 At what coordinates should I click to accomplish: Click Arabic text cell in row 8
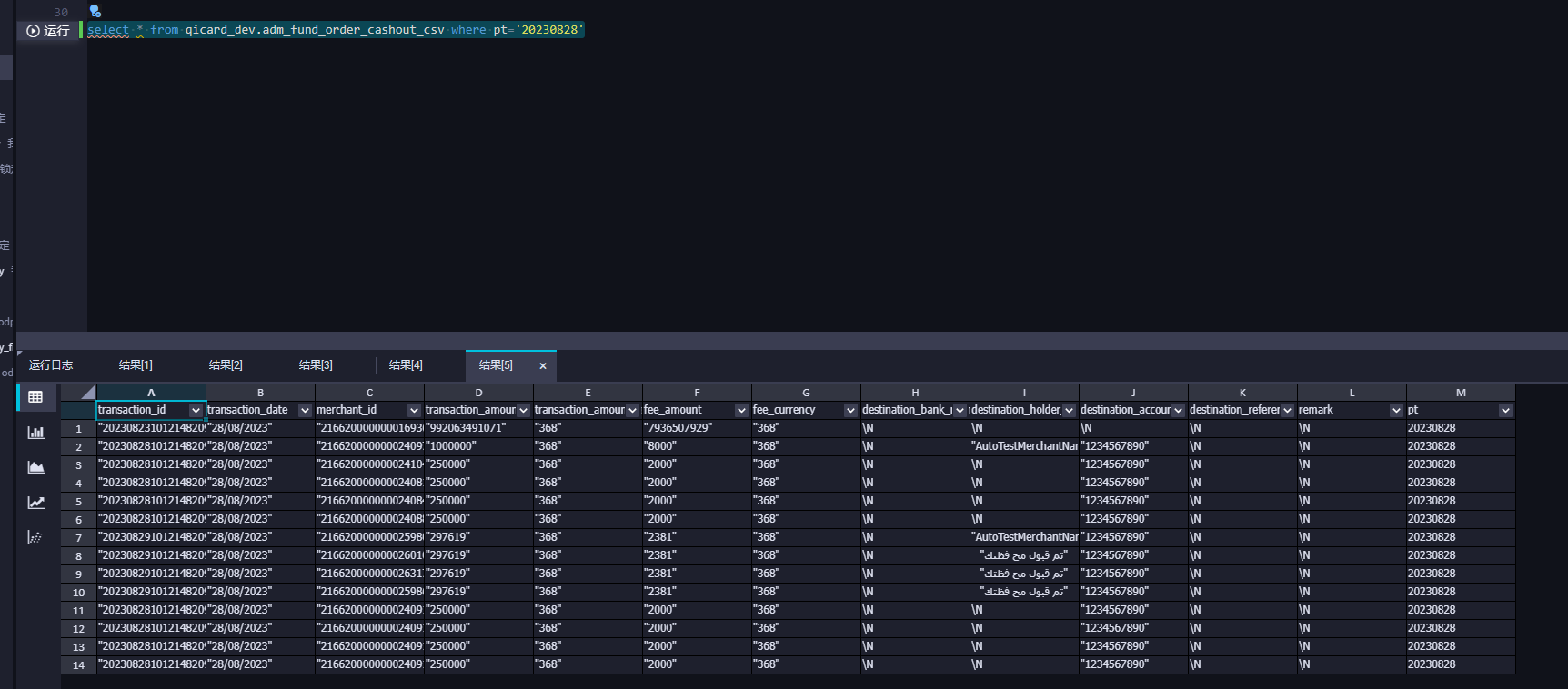coord(1024,555)
